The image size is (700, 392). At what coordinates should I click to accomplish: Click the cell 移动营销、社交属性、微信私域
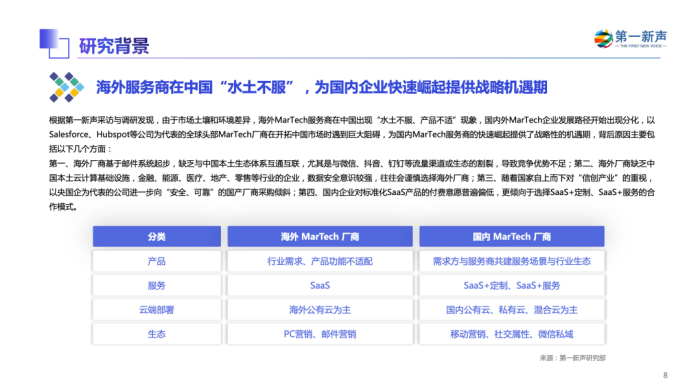coord(512,334)
